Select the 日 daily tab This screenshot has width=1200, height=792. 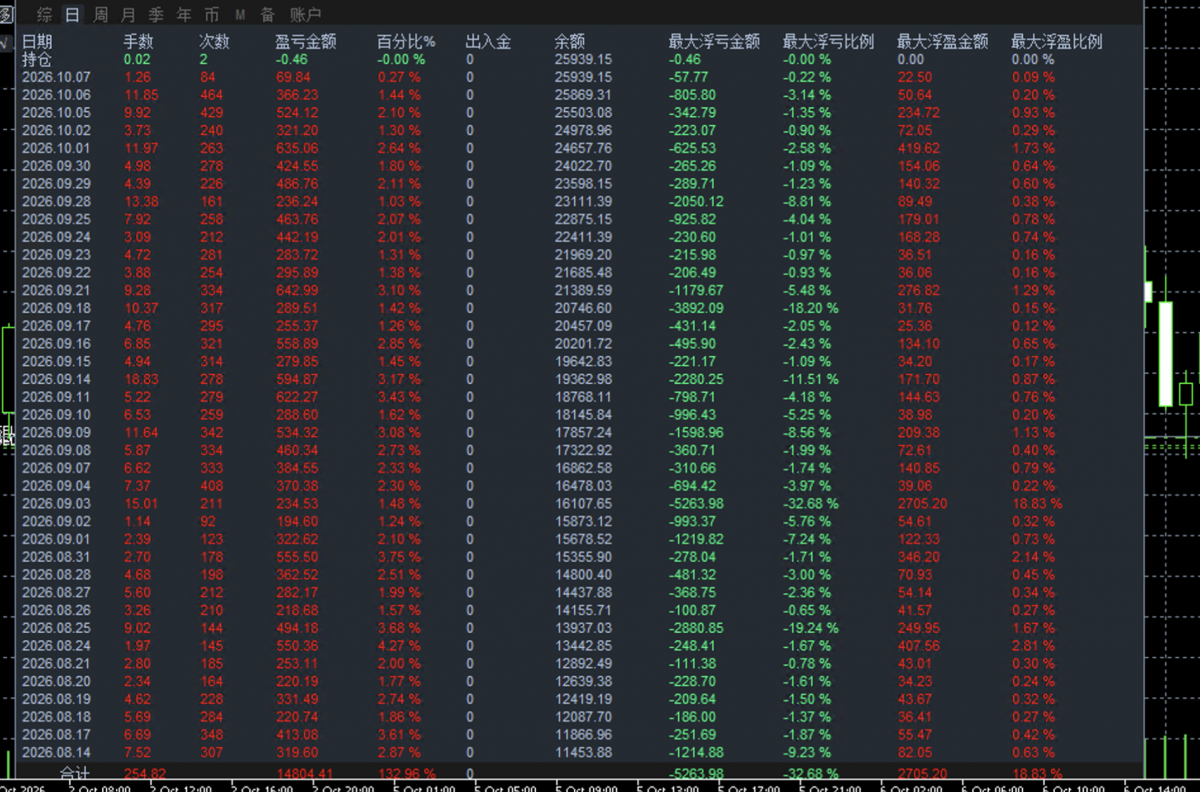pos(72,15)
